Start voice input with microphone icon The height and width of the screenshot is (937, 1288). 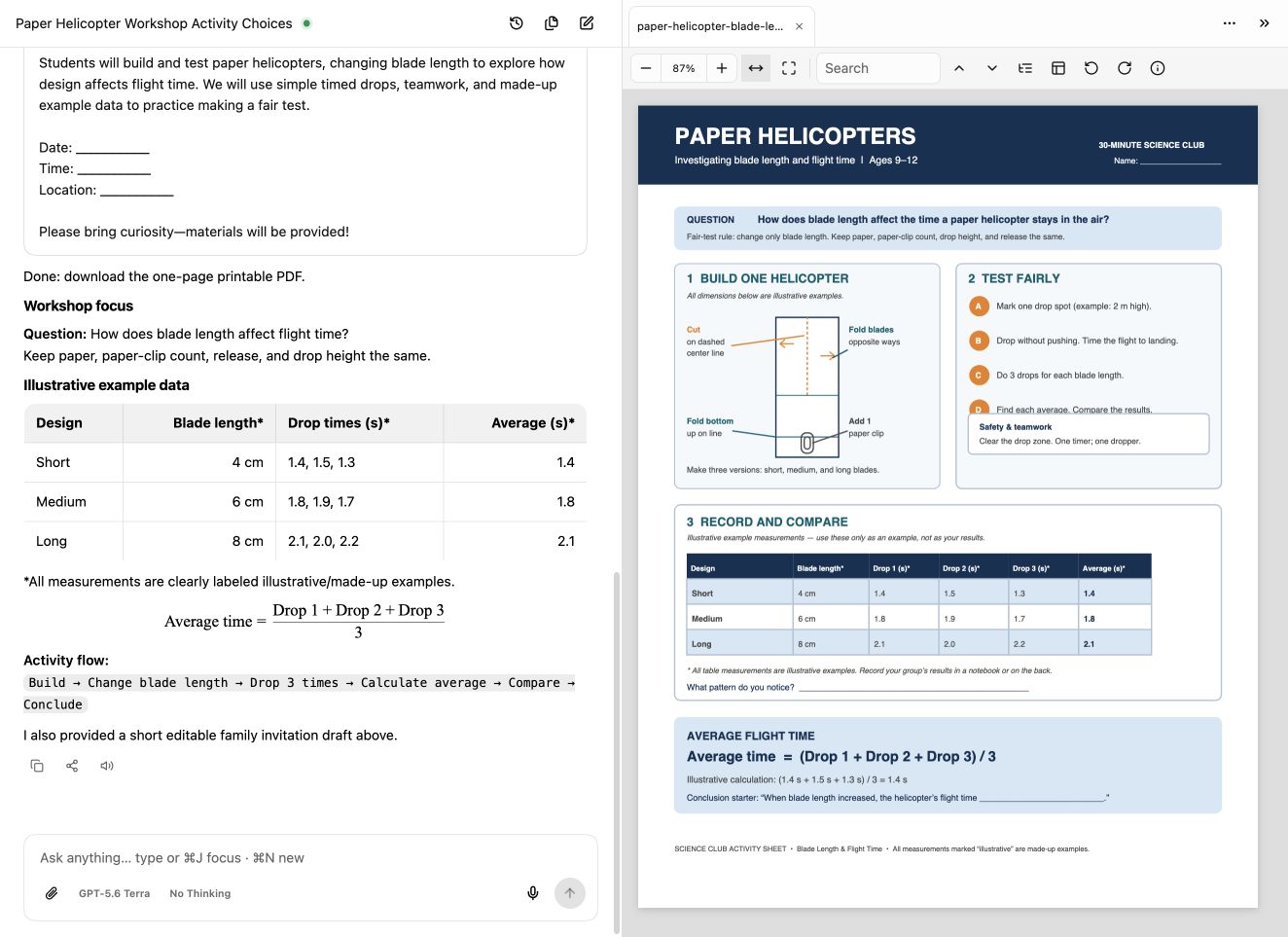(533, 893)
